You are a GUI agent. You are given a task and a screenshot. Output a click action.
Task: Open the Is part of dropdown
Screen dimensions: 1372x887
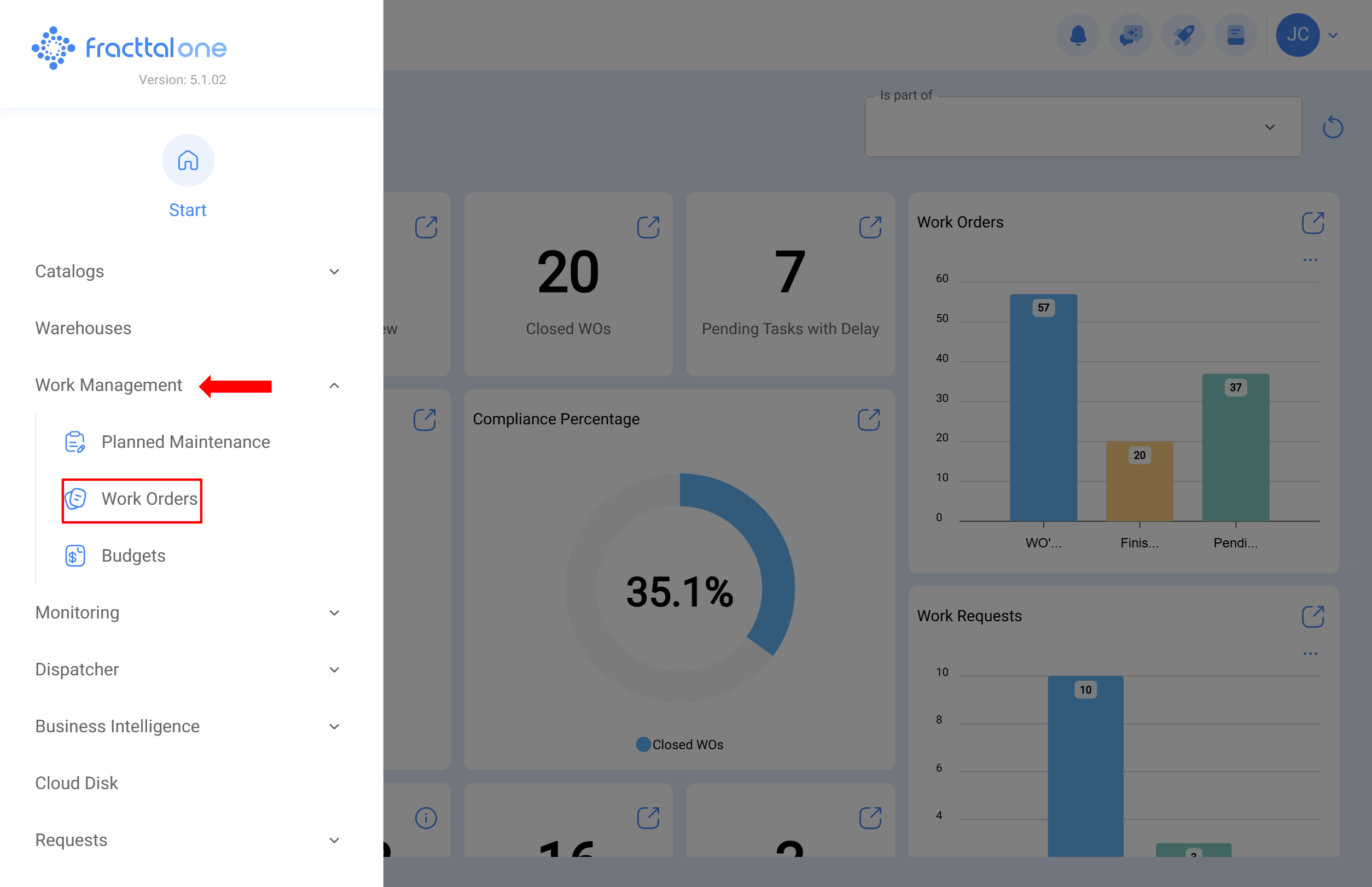click(x=1270, y=127)
